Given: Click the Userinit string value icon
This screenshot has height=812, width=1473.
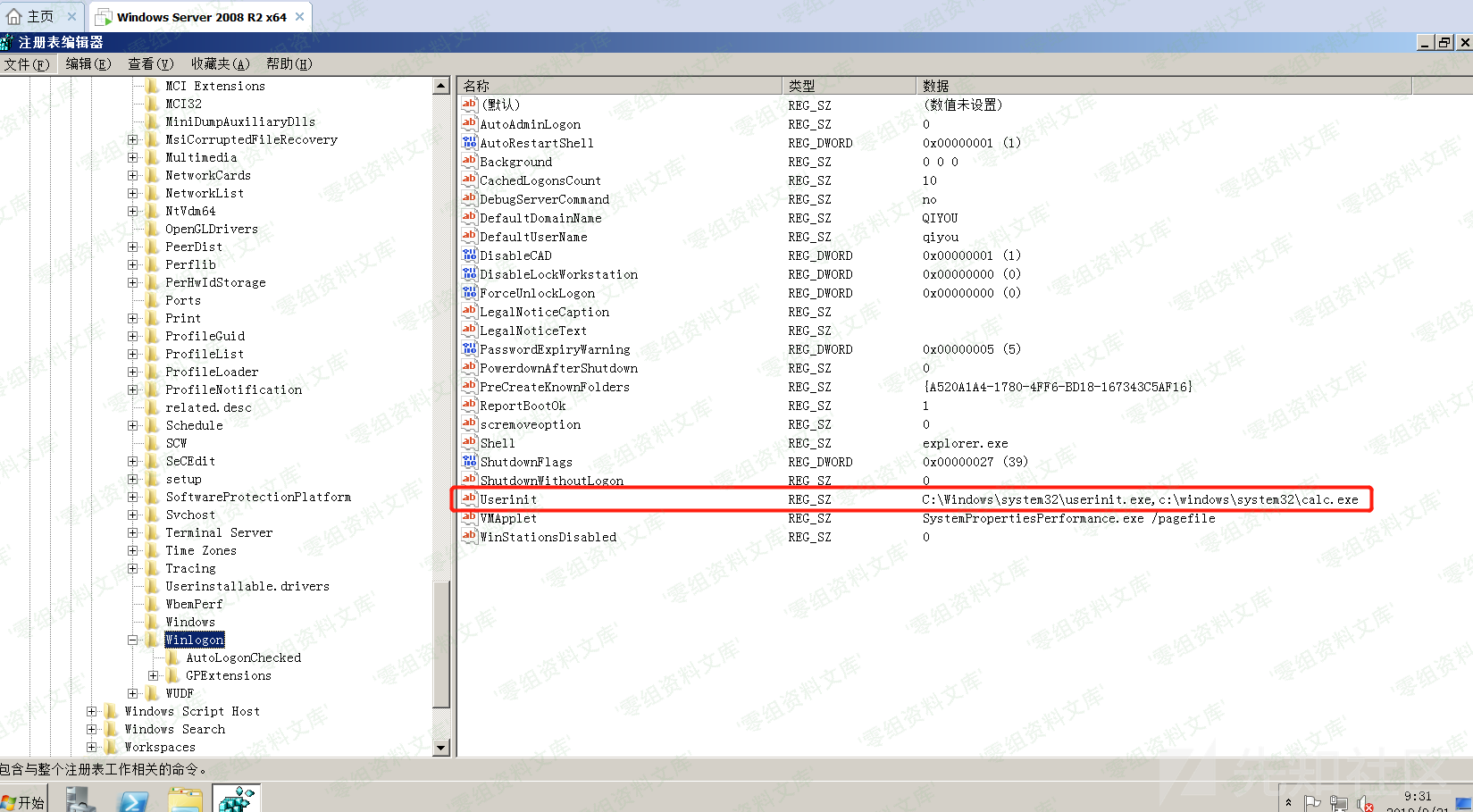Looking at the screenshot, I should 469,498.
